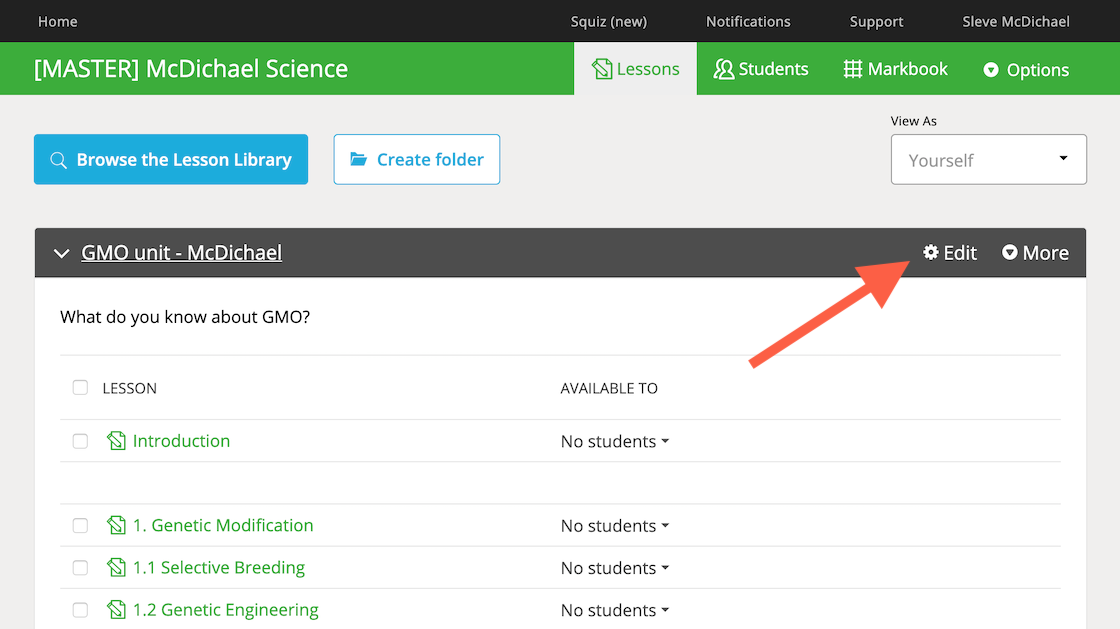Image resolution: width=1120 pixels, height=629 pixels.
Task: Click the folder icon on Create folder
Action: tap(359, 159)
